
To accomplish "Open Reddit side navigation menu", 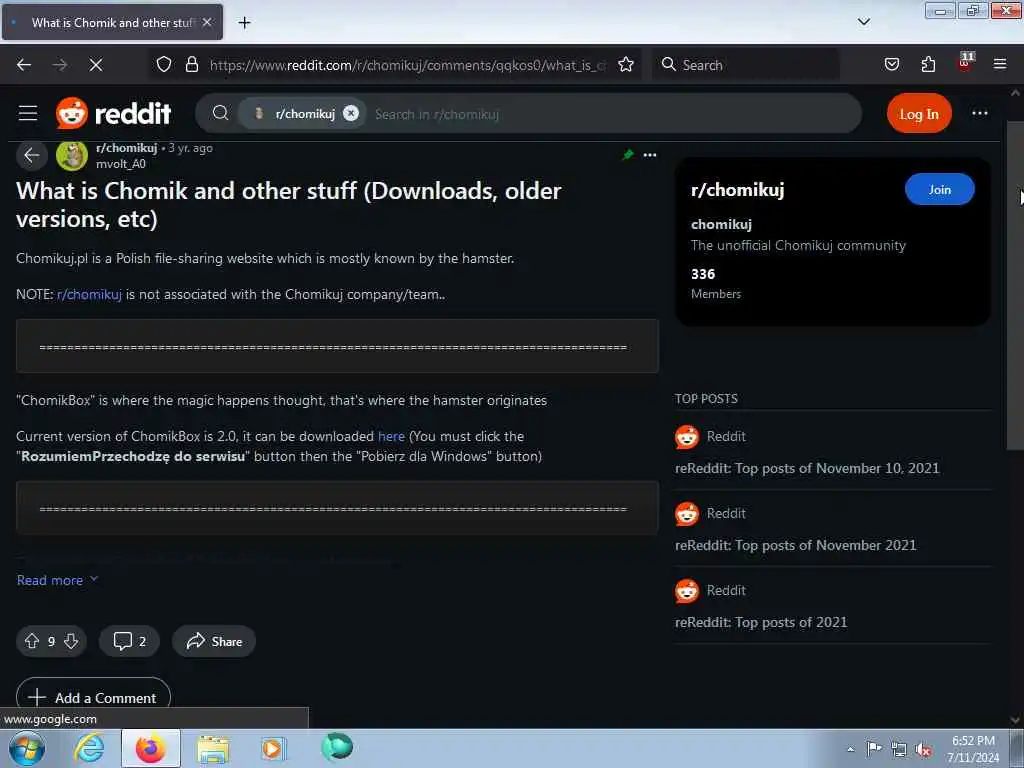I will (x=27, y=114).
